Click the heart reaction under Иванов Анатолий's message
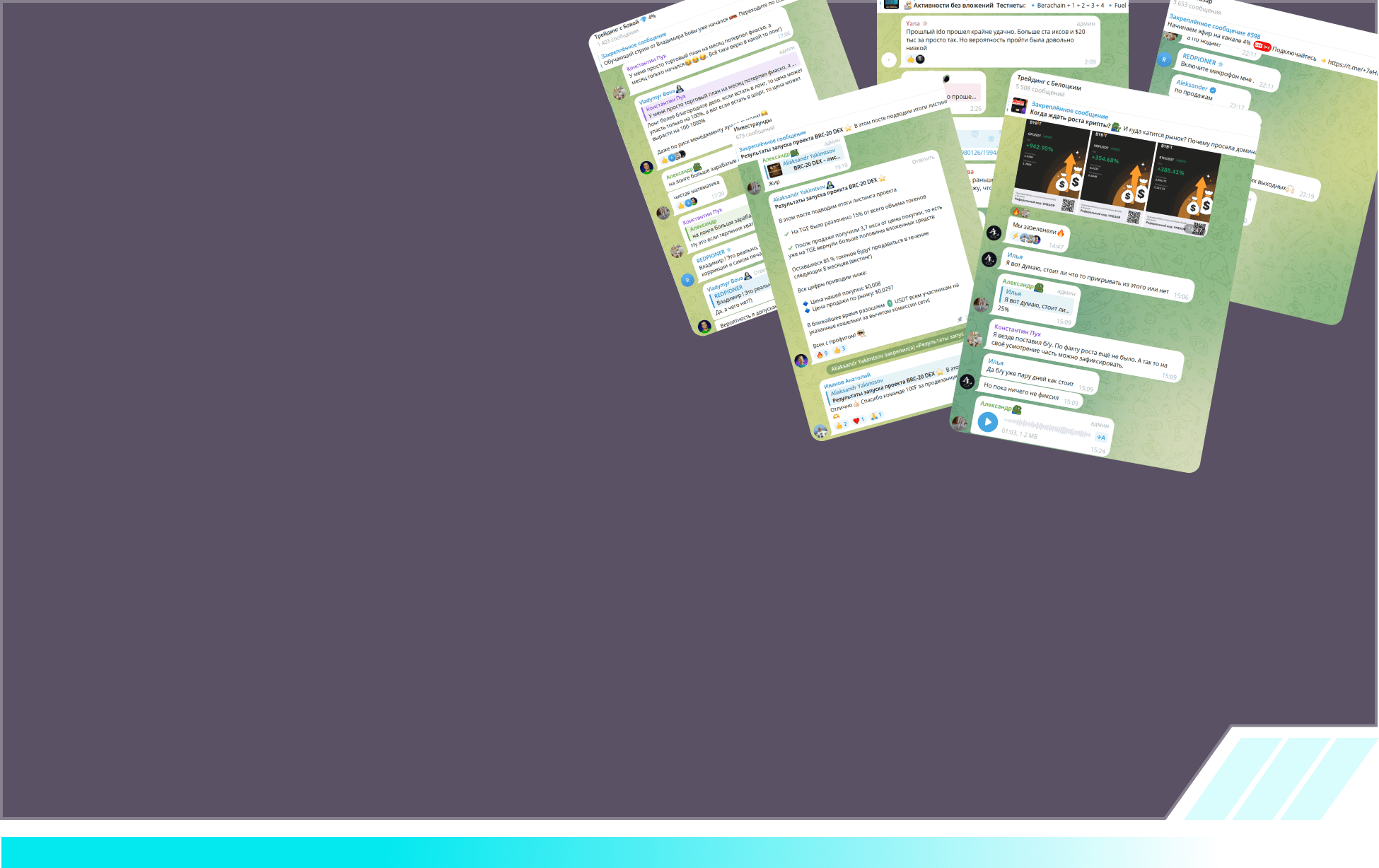1379x868 pixels. coord(859,420)
